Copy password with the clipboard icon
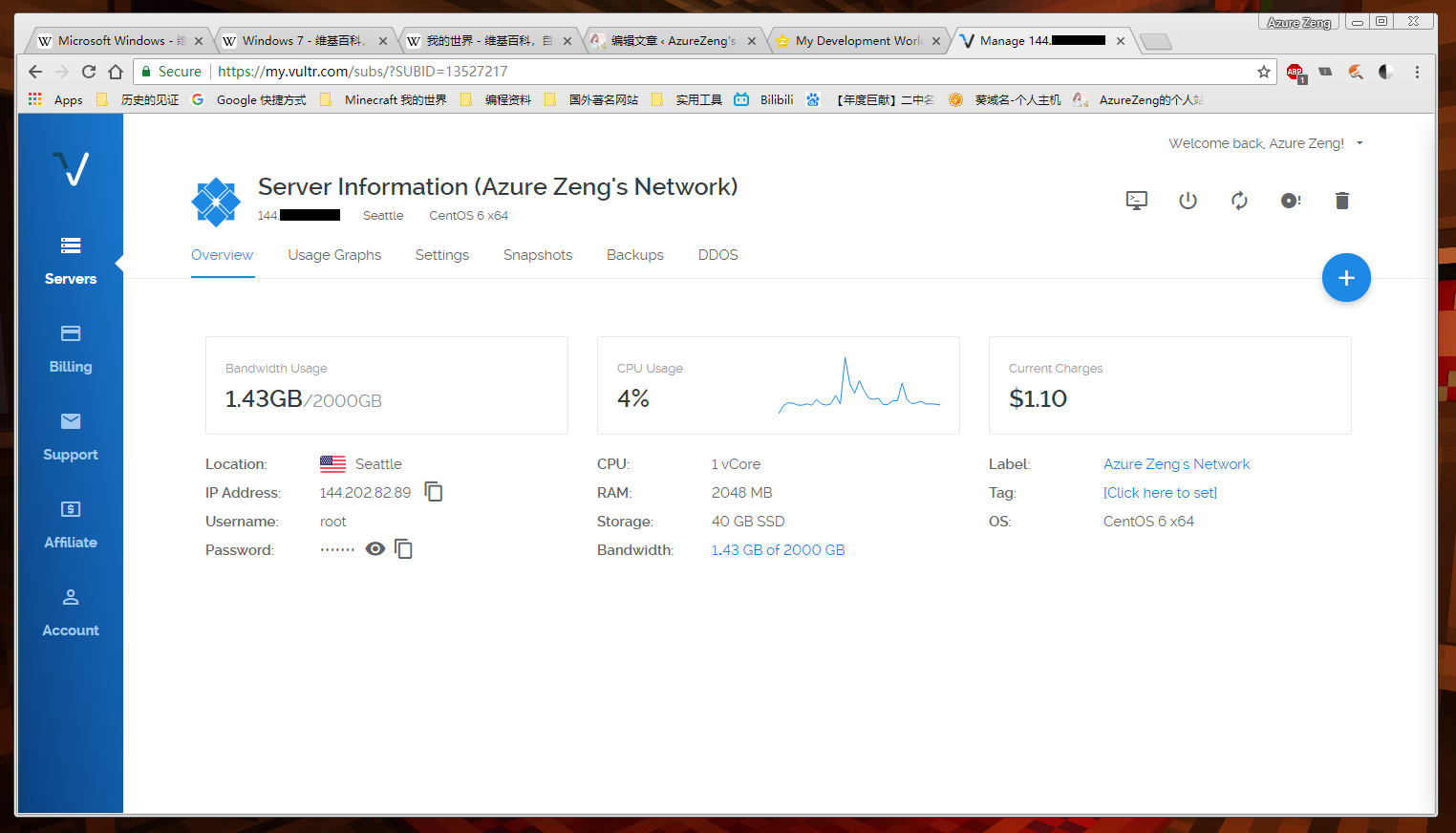The width and height of the screenshot is (1456, 833). point(404,549)
